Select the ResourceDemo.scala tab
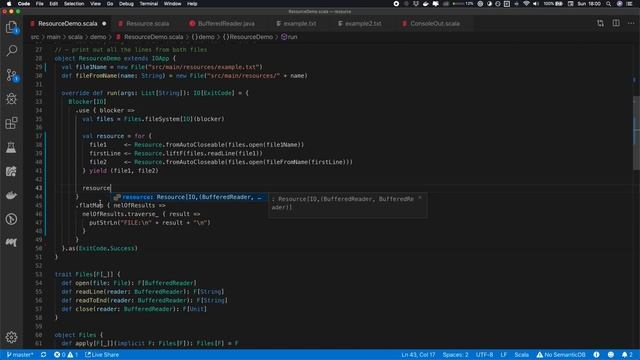Viewport: 640px width, 360px height. (68, 24)
